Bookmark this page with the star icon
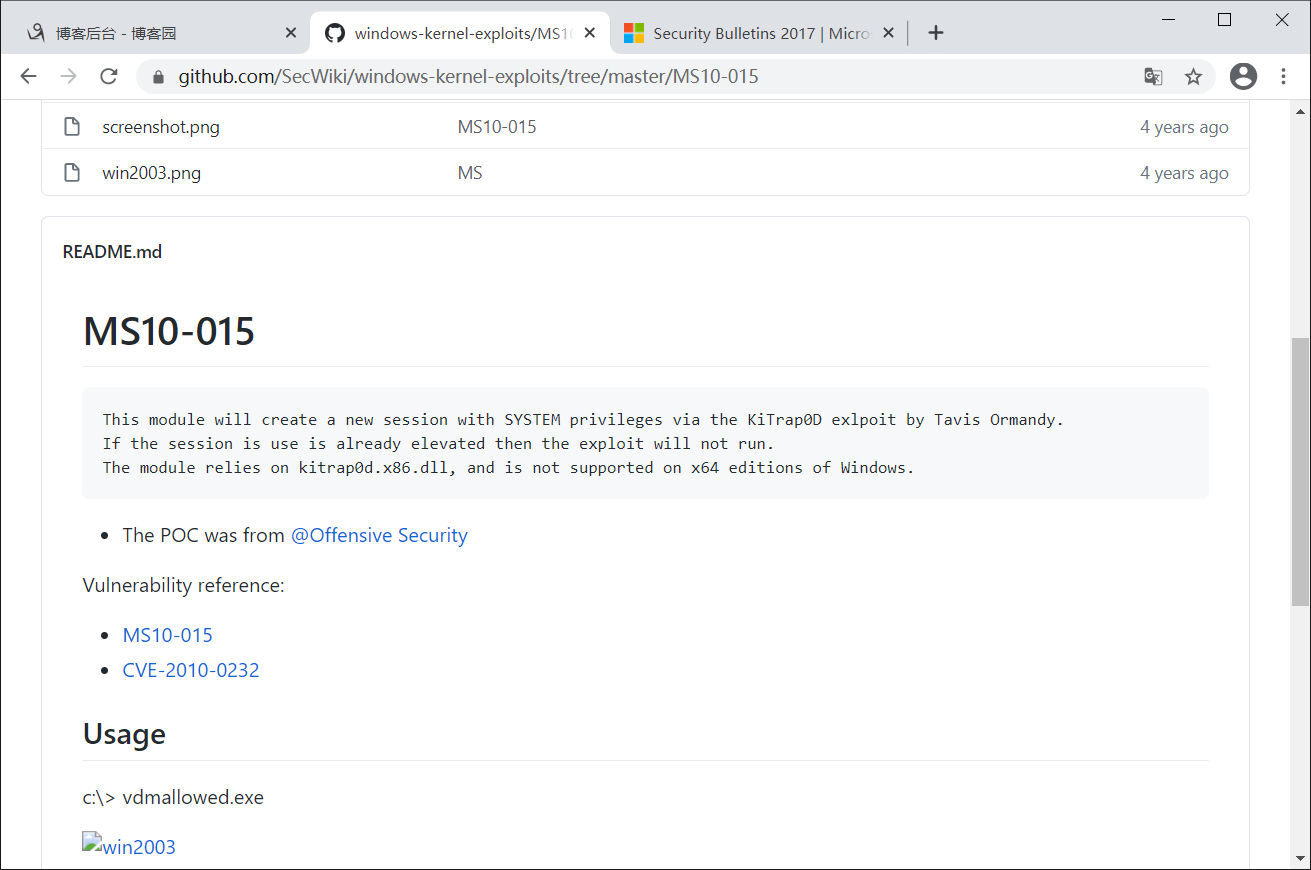 tap(1193, 77)
